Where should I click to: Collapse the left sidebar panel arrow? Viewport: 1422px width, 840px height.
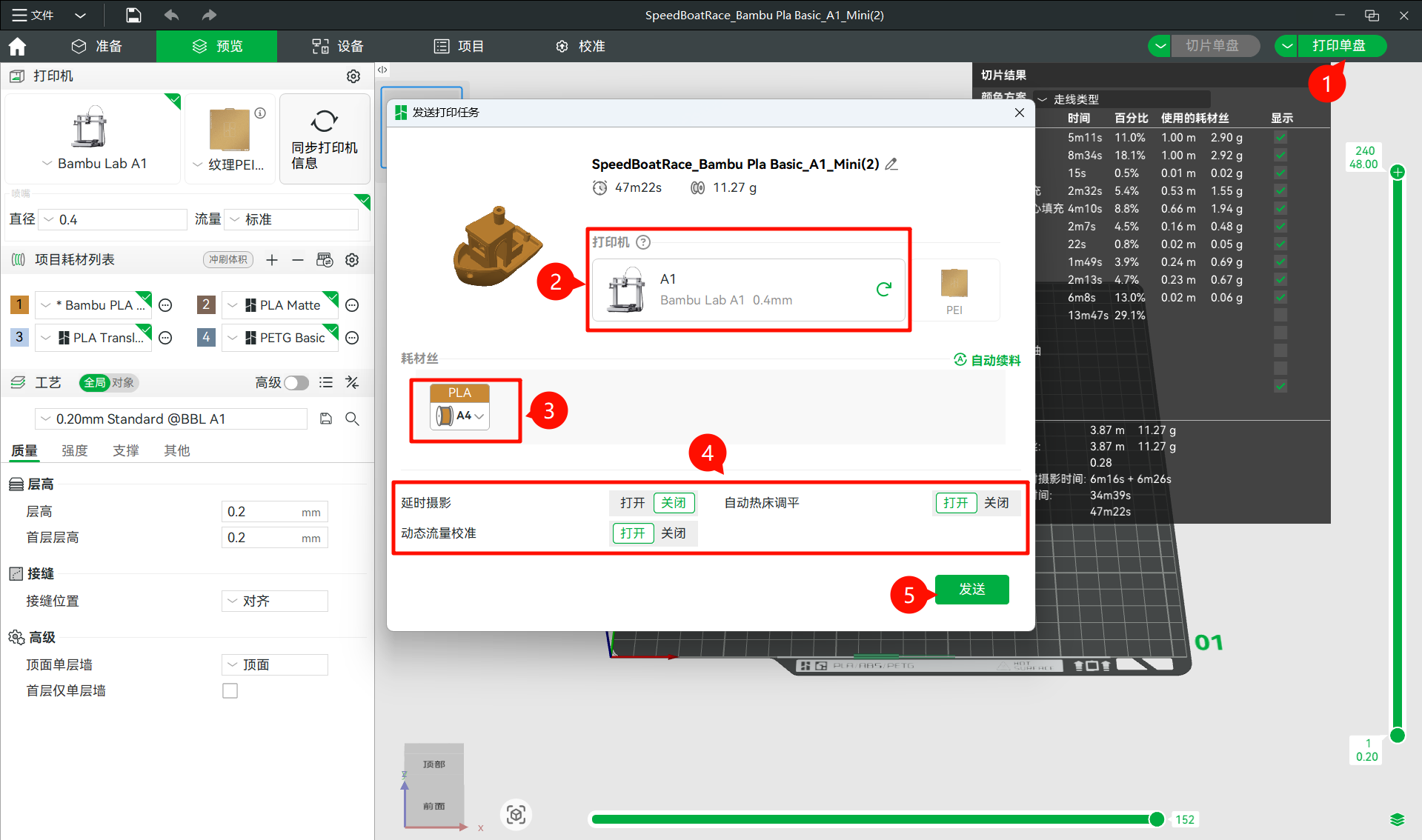coord(382,70)
